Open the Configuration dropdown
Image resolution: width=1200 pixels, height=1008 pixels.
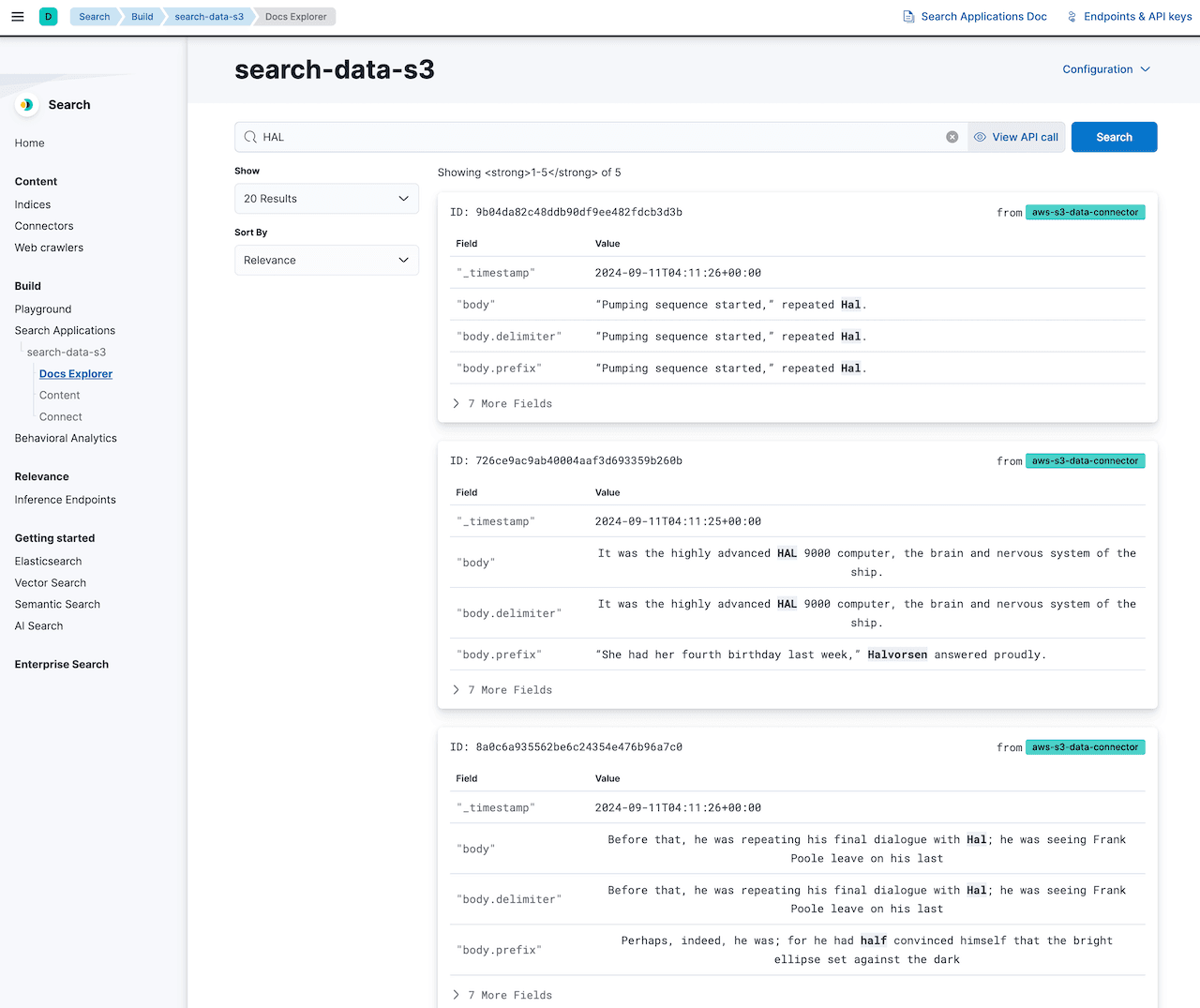(1106, 68)
